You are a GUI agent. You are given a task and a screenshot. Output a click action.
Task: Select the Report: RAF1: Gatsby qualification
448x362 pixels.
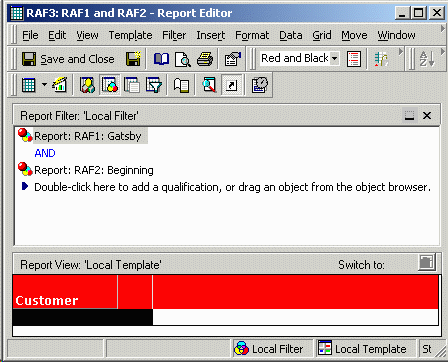click(x=88, y=136)
